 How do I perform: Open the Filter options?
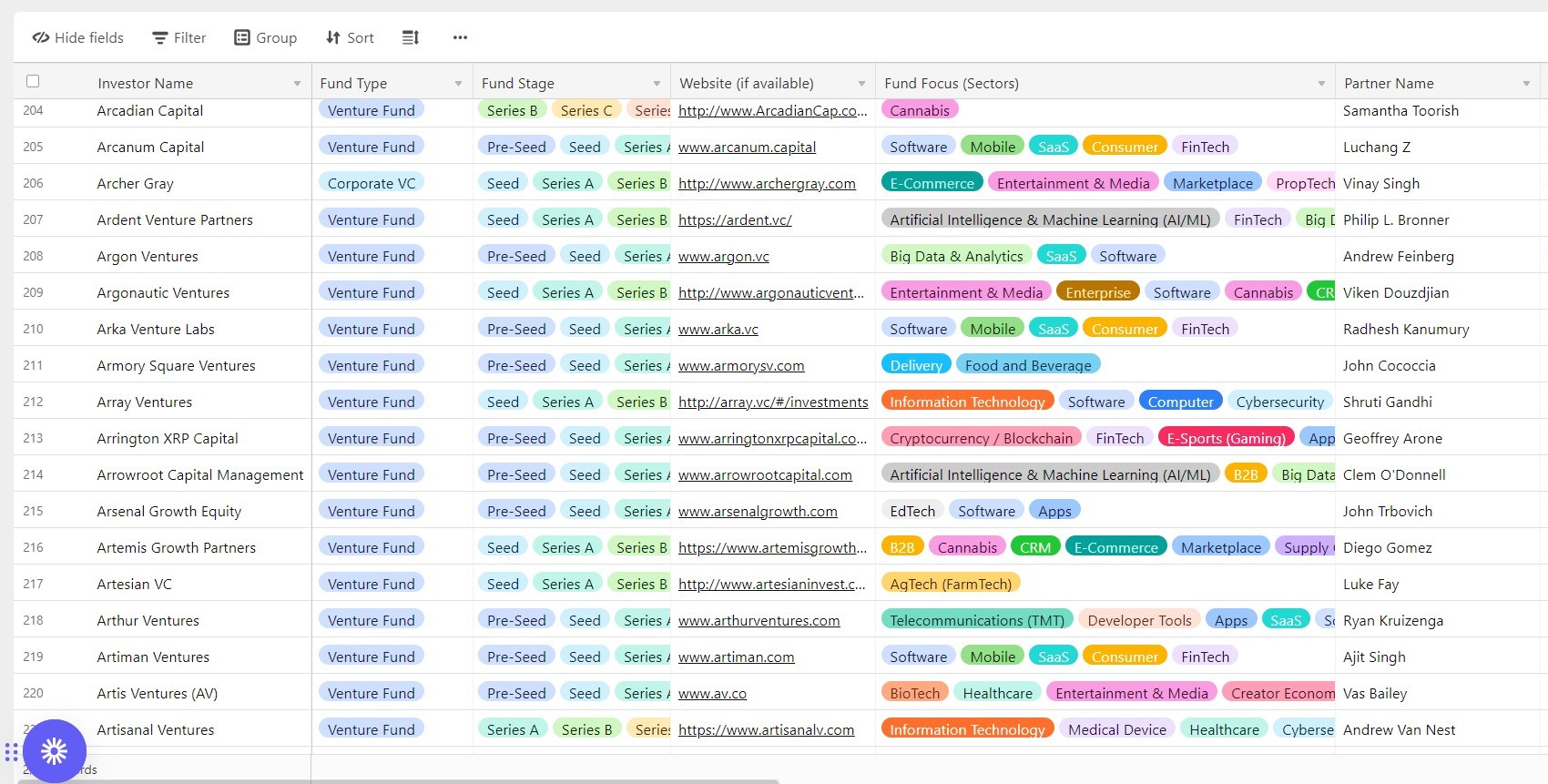point(178,37)
